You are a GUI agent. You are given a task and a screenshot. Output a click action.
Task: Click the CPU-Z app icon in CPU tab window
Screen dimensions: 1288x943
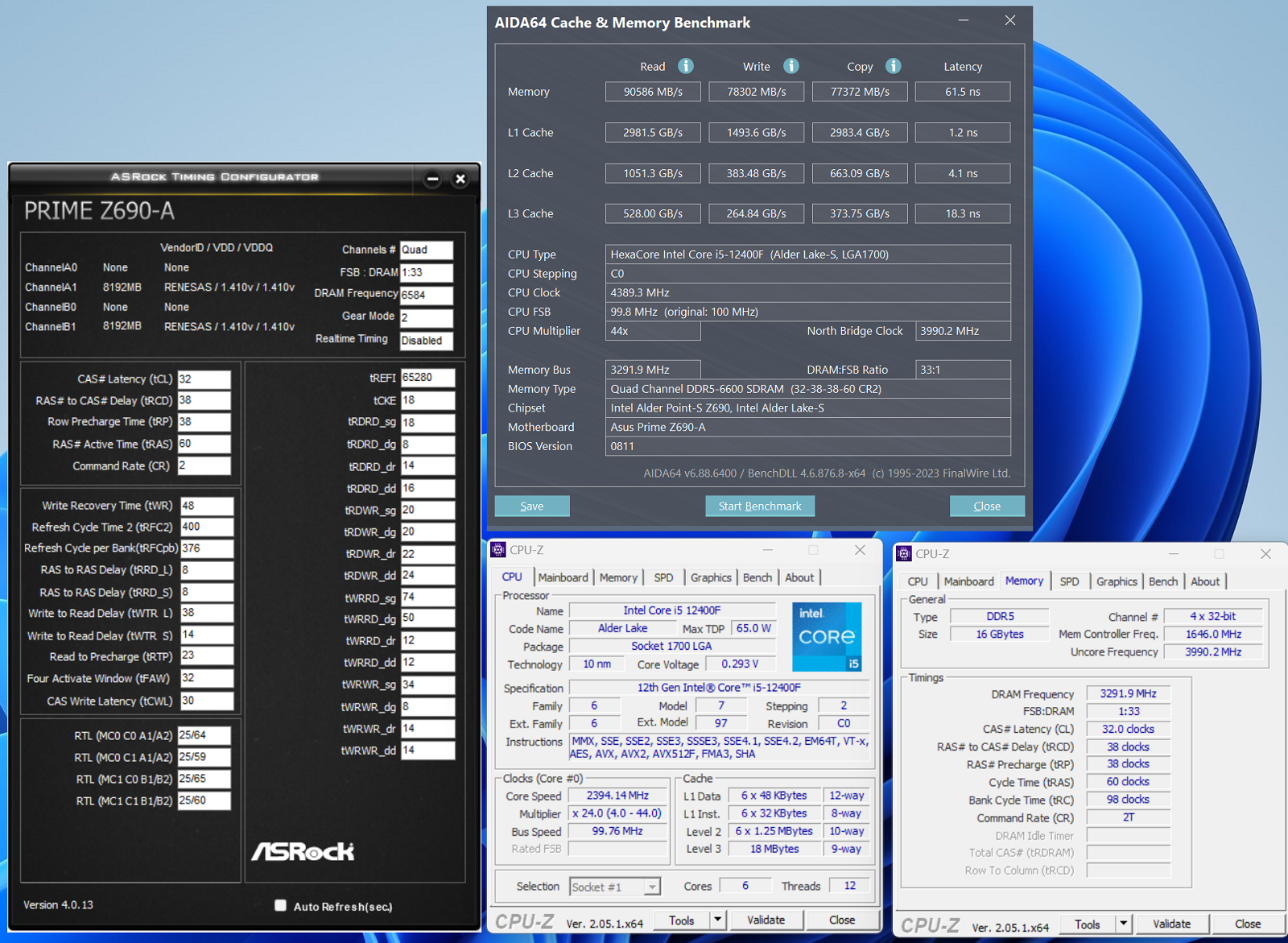[x=498, y=550]
